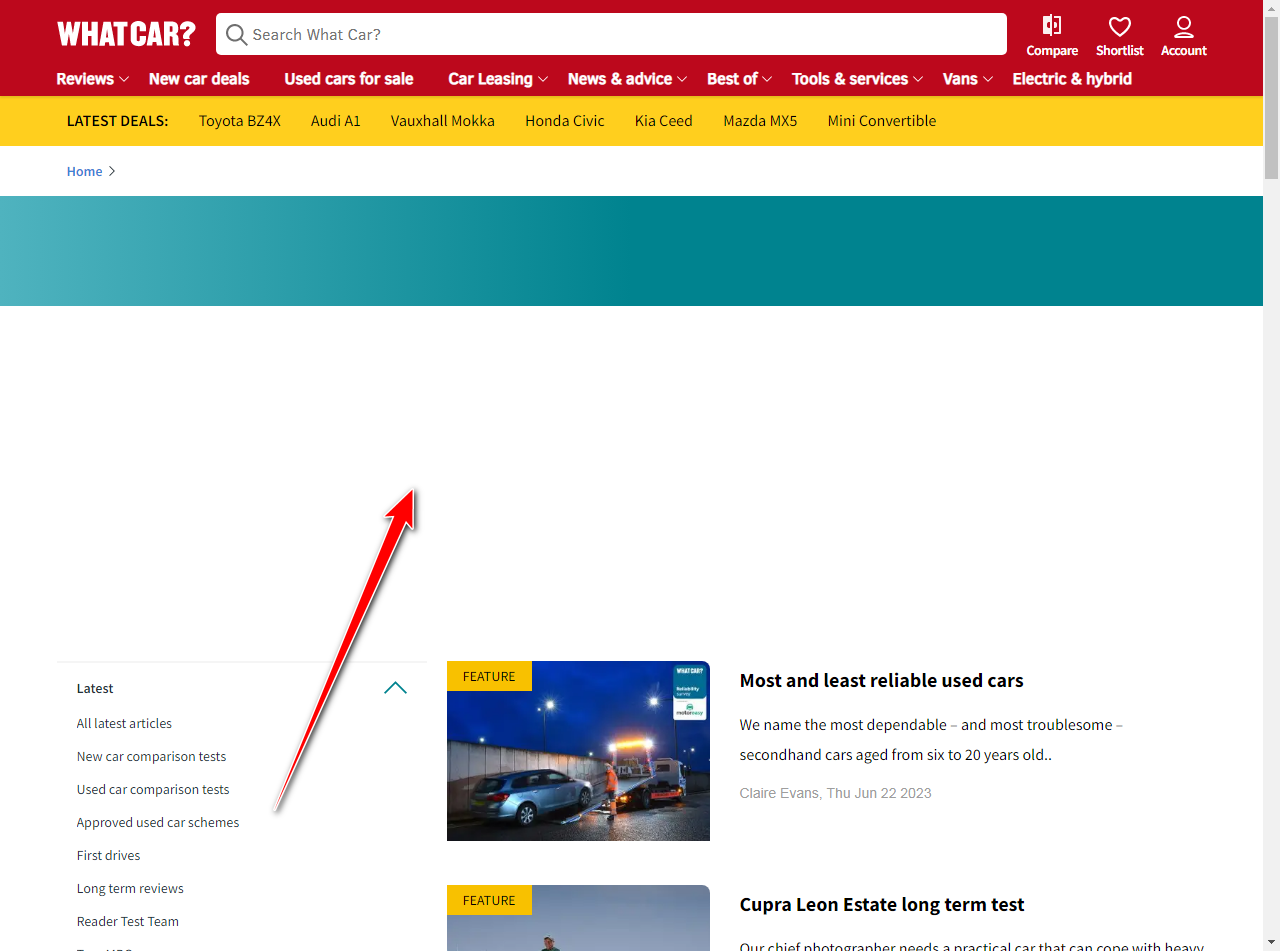Viewport: 1280px width, 951px height.
Task: Click the FEATURE badge on reliable used cars article
Action: 489,676
